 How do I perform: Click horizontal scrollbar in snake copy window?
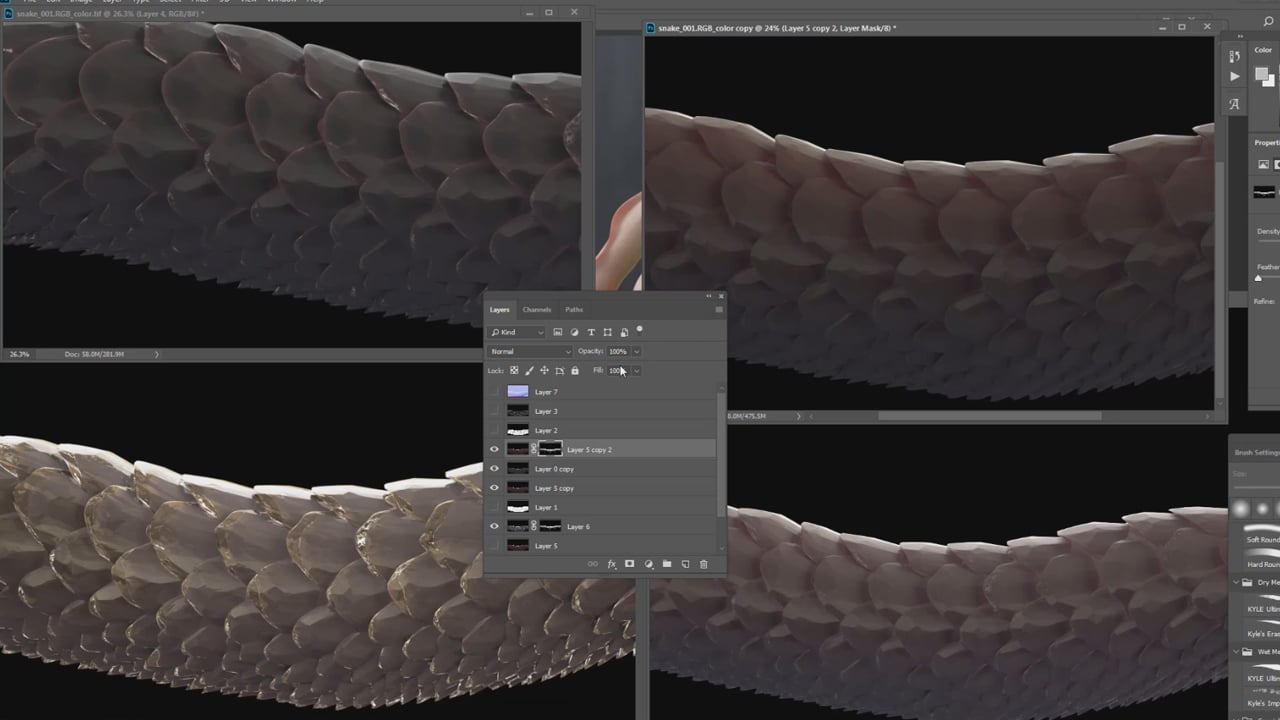coord(990,416)
